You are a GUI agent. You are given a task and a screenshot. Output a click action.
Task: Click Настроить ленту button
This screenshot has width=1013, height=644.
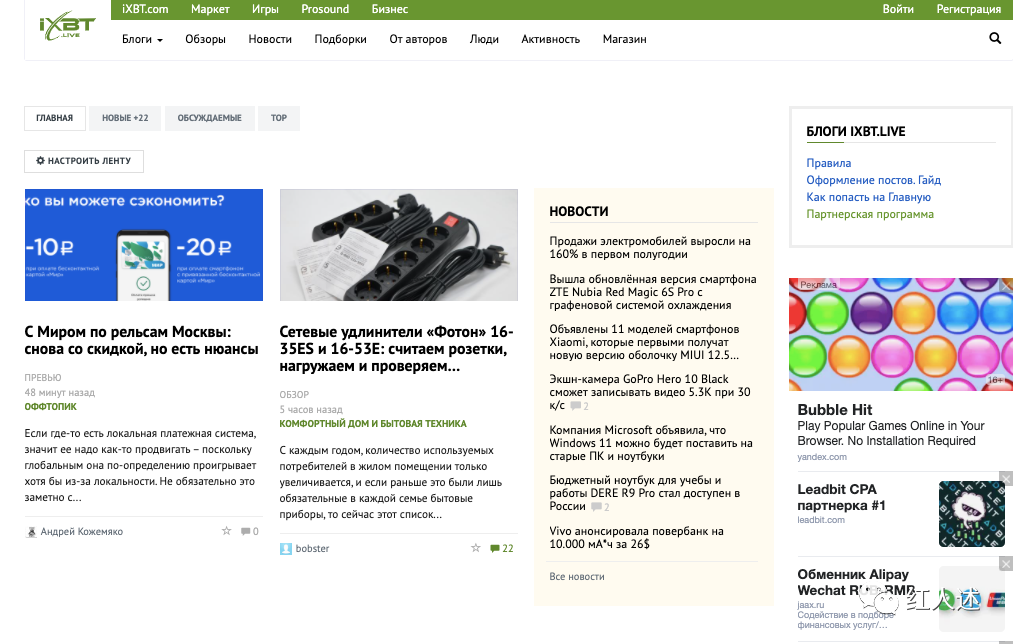pyautogui.click(x=84, y=161)
